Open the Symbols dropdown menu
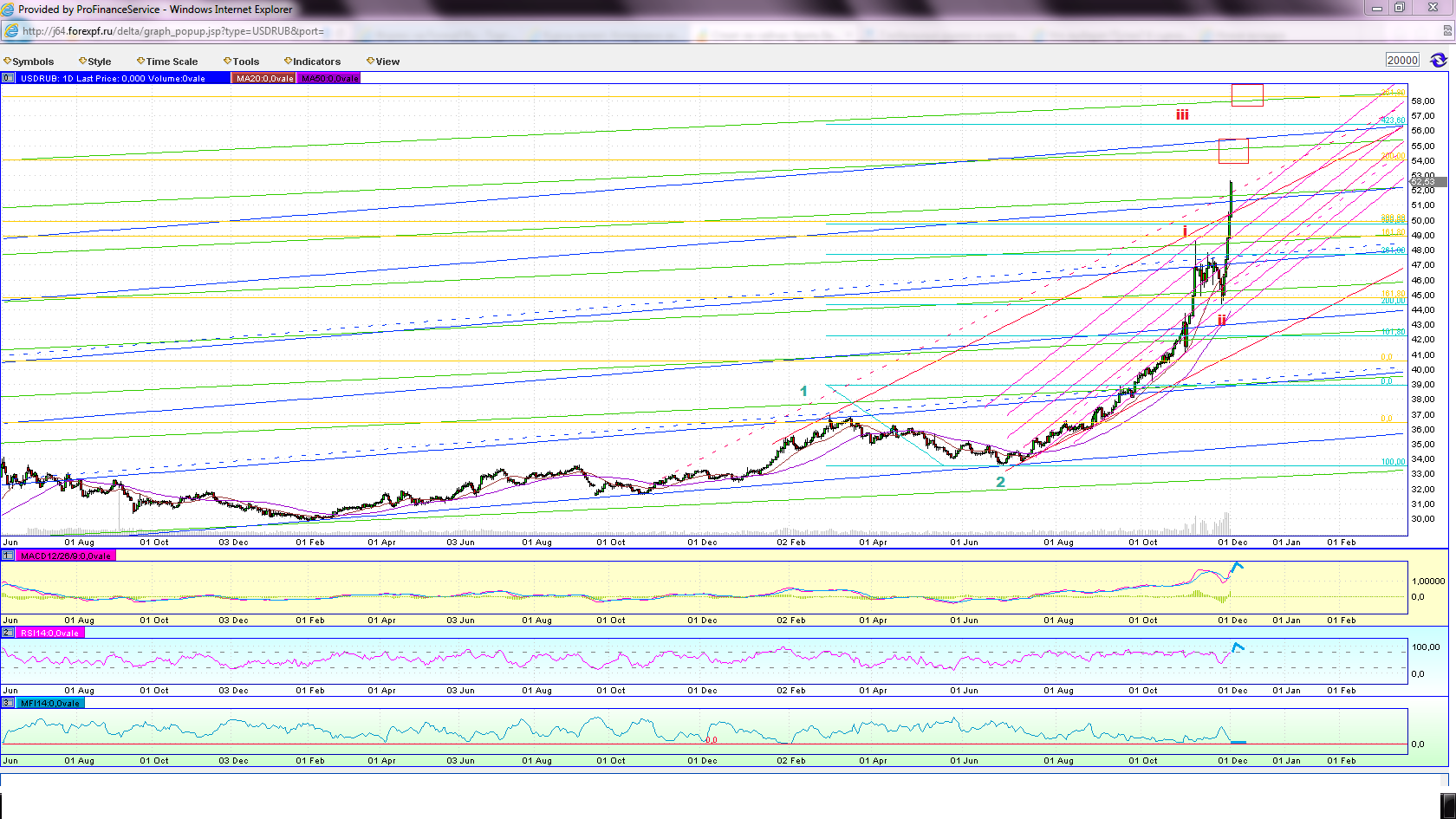This screenshot has height=819, width=1456. 29,62
